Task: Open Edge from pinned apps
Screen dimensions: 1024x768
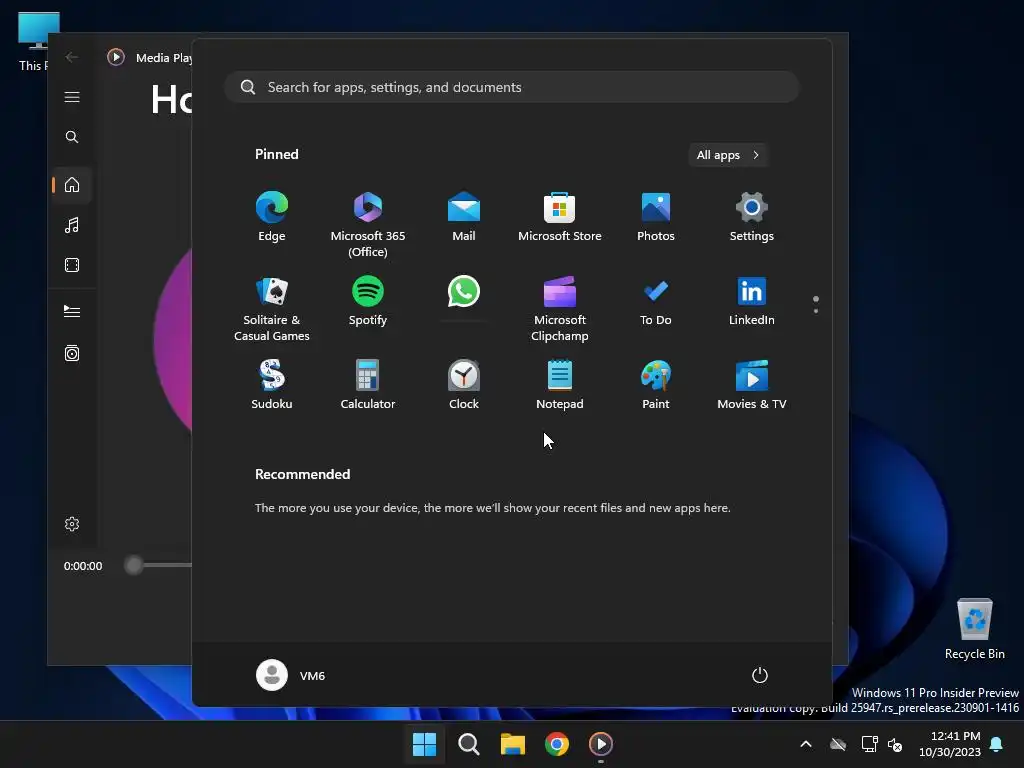Action: (x=272, y=217)
